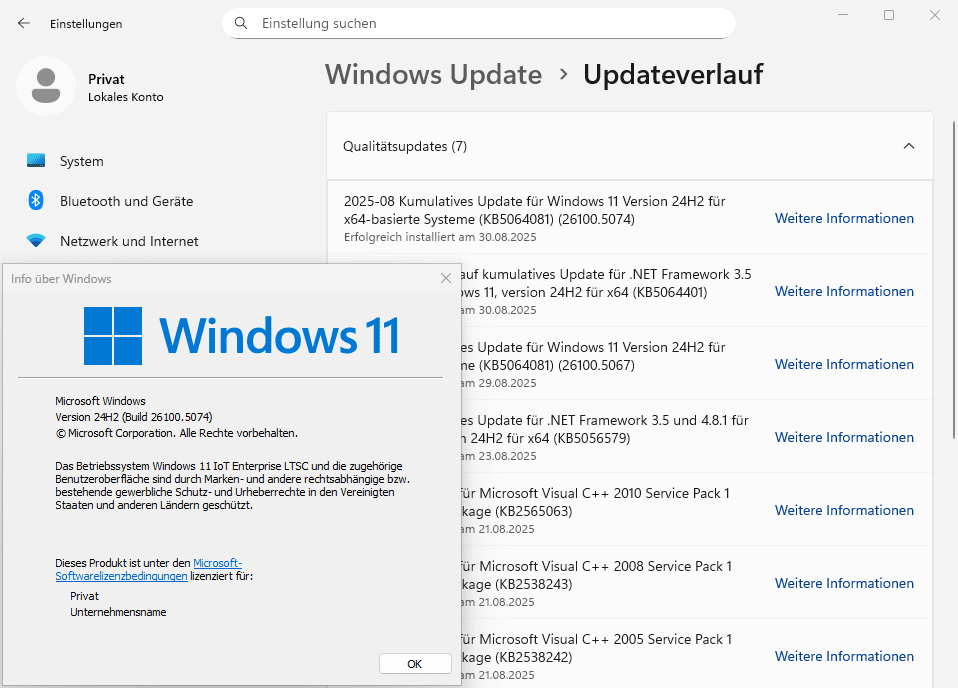Focus the Einstellung suchen search field
Screen dimensions: 958x688
pyautogui.click(x=478, y=23)
